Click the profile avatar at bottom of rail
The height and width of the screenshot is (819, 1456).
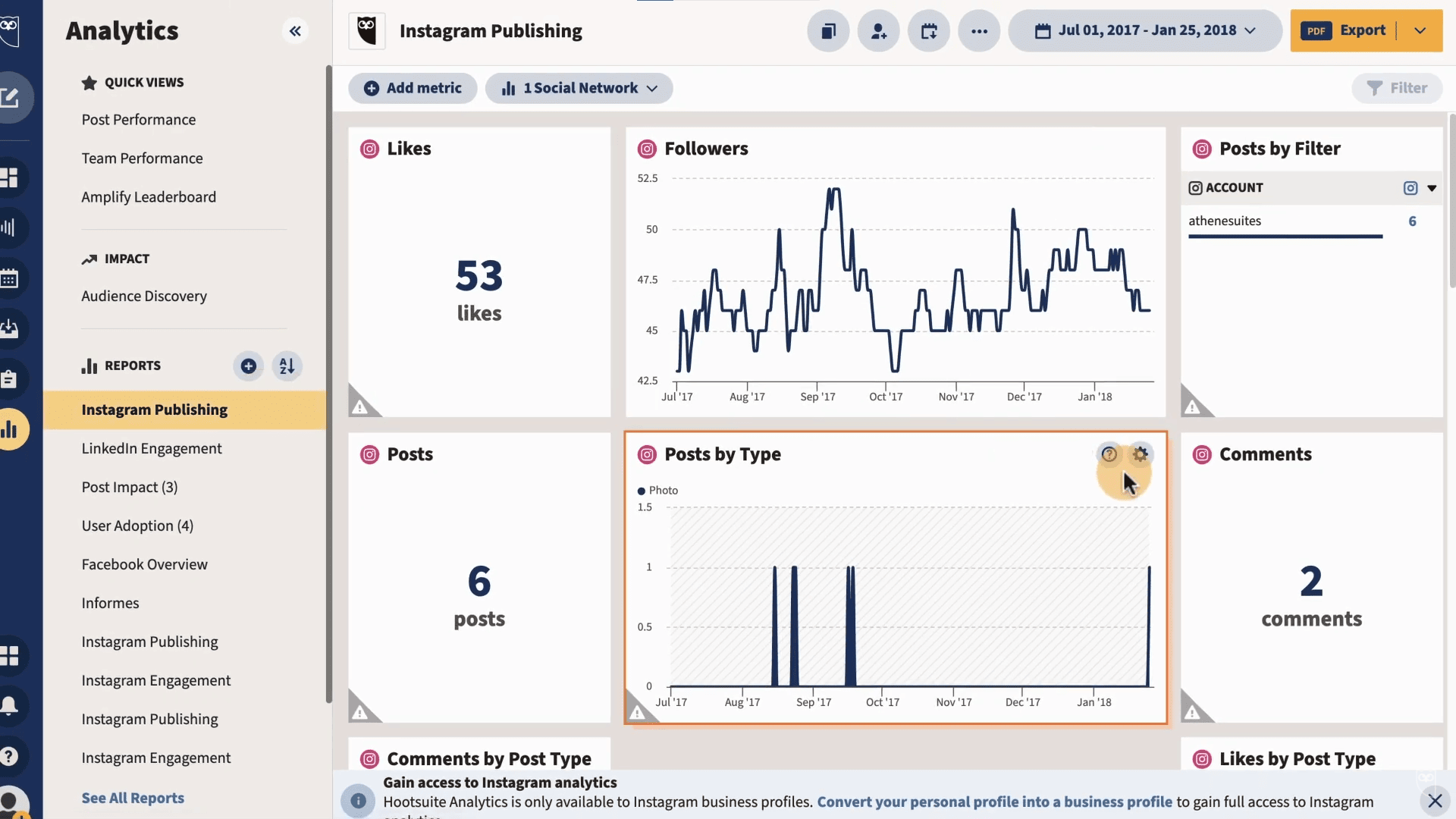click(x=11, y=802)
